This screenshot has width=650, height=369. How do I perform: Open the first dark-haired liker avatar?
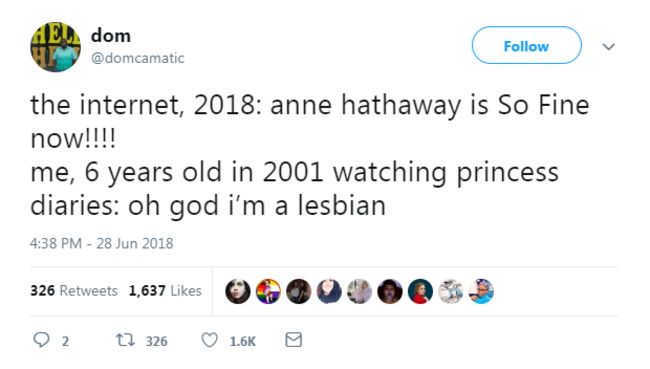click(x=238, y=291)
